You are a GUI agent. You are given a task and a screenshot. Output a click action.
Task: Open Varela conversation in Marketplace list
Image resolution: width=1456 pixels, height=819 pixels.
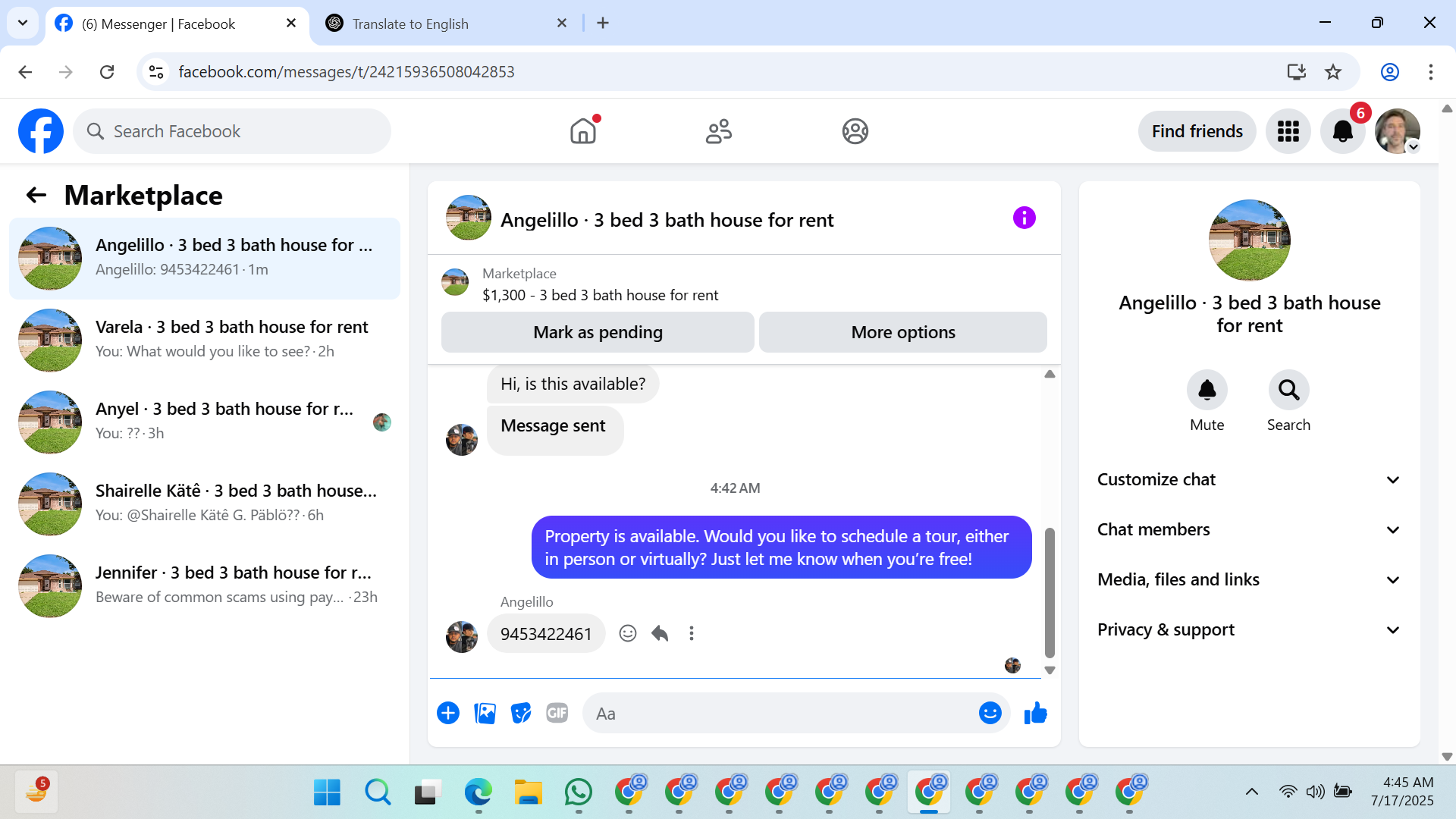tap(205, 340)
